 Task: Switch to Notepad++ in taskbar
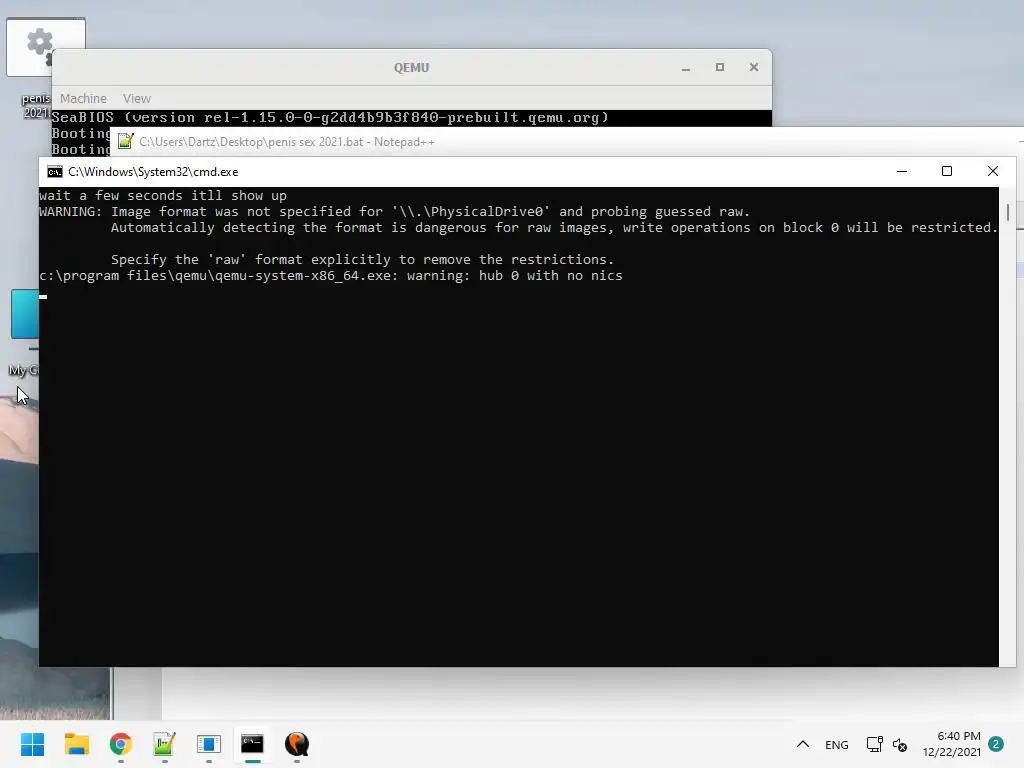coord(164,744)
